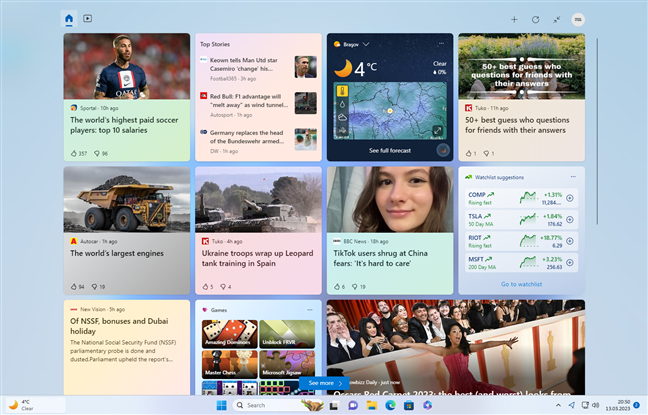Add TSLA to the watchlist

[569, 219]
